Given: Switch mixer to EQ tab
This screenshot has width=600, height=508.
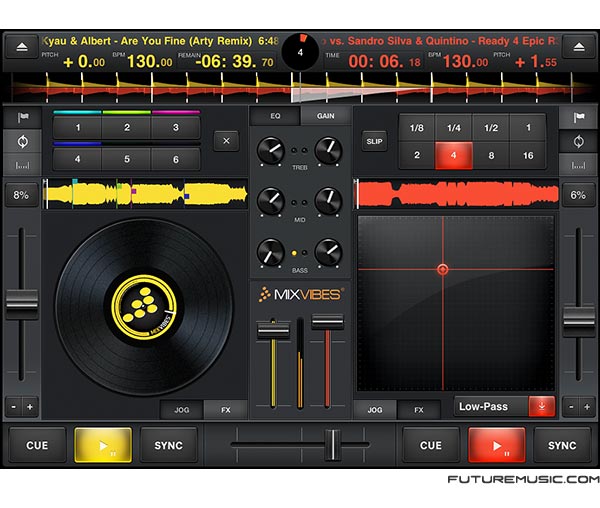Looking at the screenshot, I should point(275,116).
